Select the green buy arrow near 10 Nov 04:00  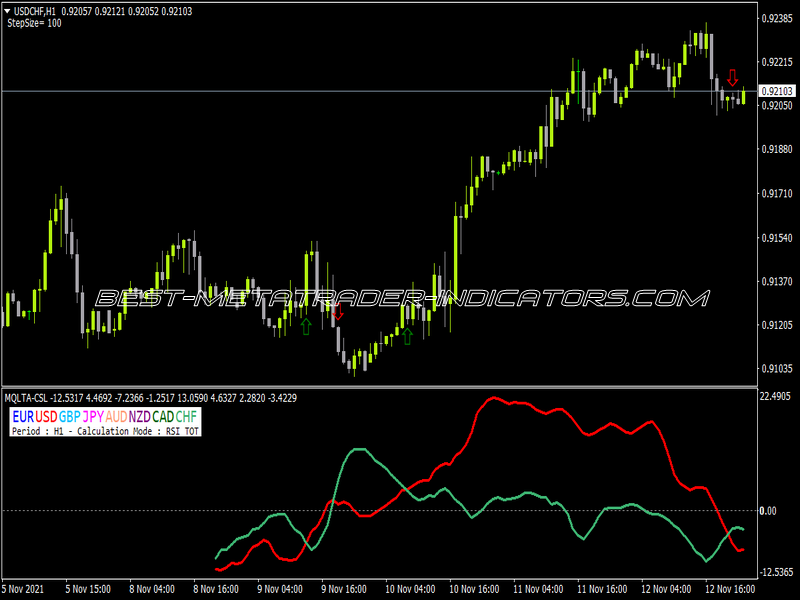click(x=407, y=336)
